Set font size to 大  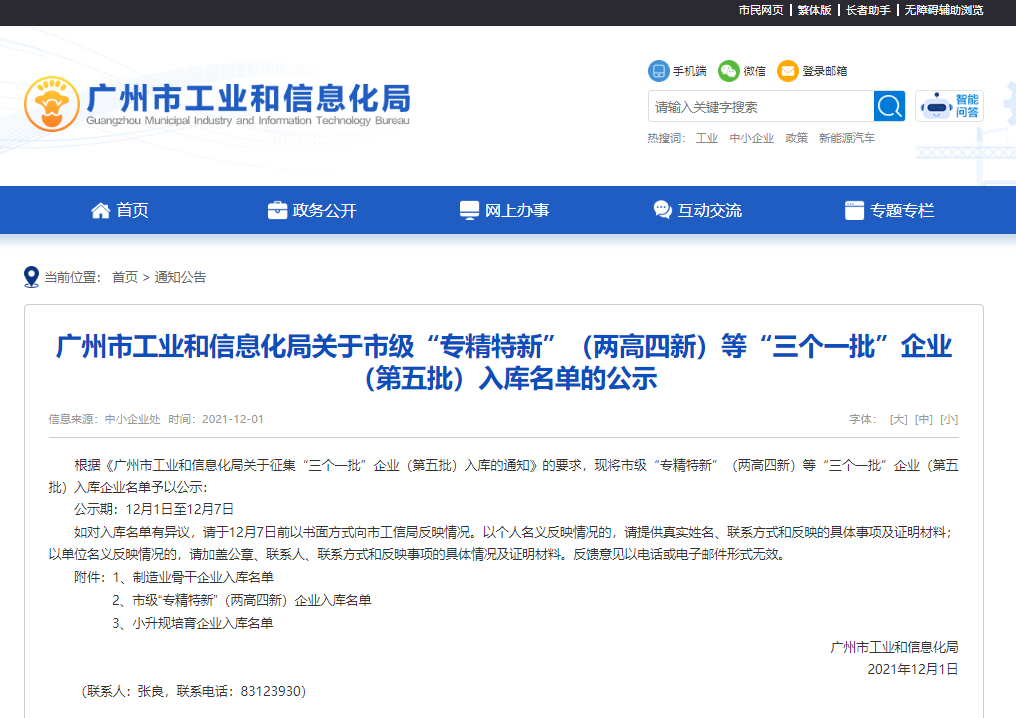point(898,419)
